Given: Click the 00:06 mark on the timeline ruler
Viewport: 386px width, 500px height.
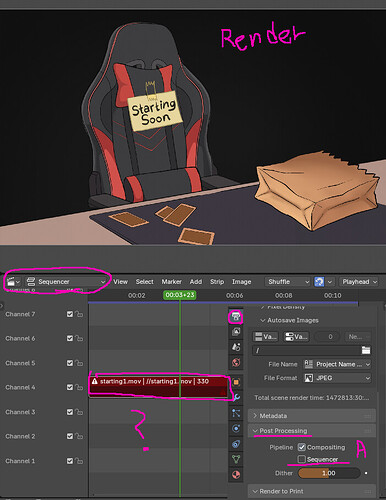Looking at the screenshot, I should pos(234,295).
